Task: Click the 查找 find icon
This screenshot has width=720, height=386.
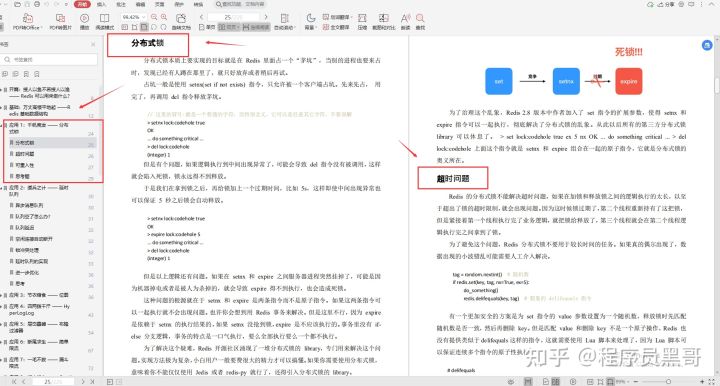Action: (x=420, y=18)
